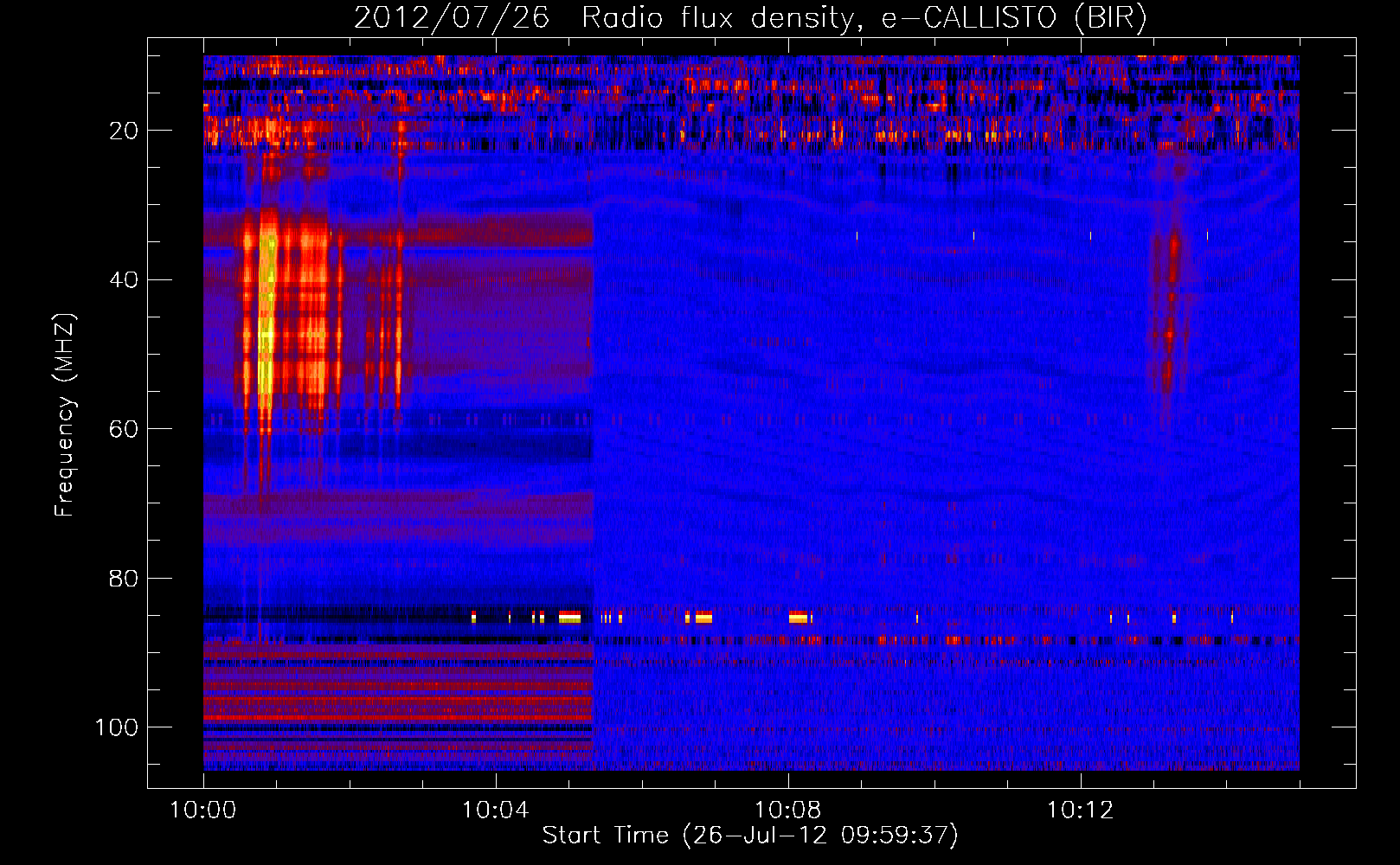
Task: Click the '10:12' time tick label
Action: point(1081,811)
